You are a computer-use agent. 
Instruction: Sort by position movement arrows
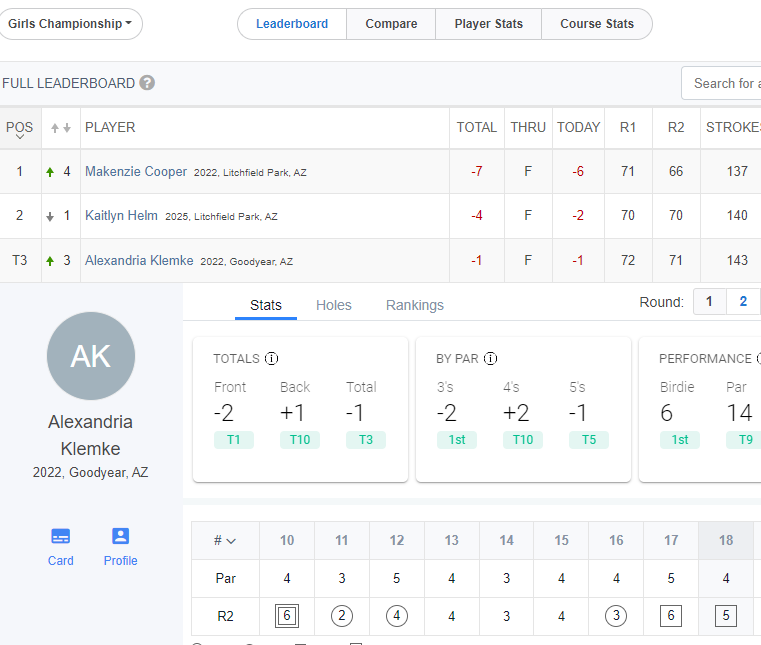[x=61, y=128]
